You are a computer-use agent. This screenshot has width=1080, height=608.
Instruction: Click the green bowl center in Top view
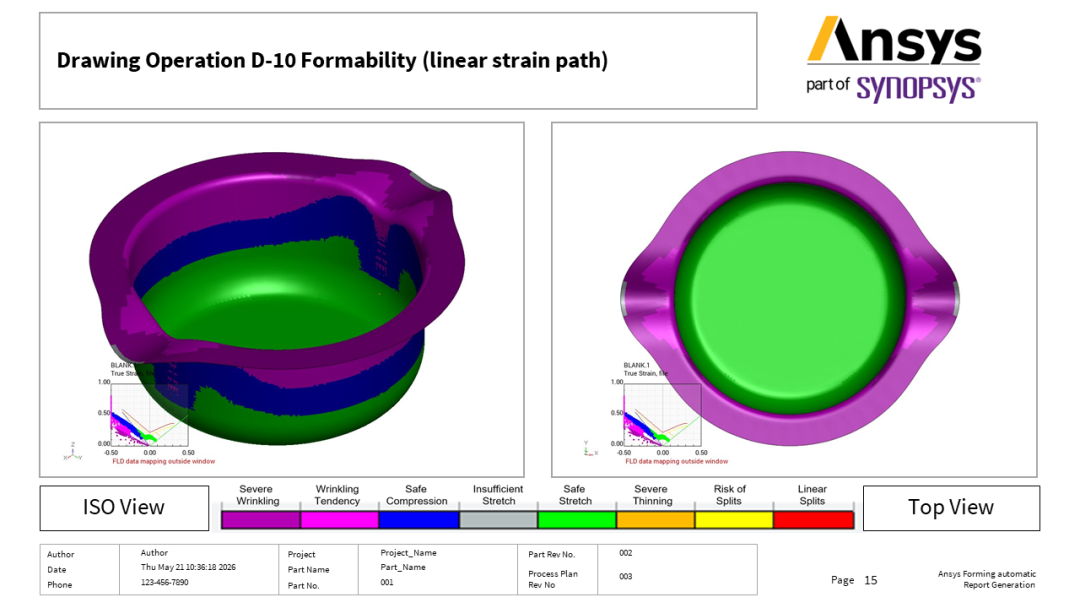click(x=790, y=298)
